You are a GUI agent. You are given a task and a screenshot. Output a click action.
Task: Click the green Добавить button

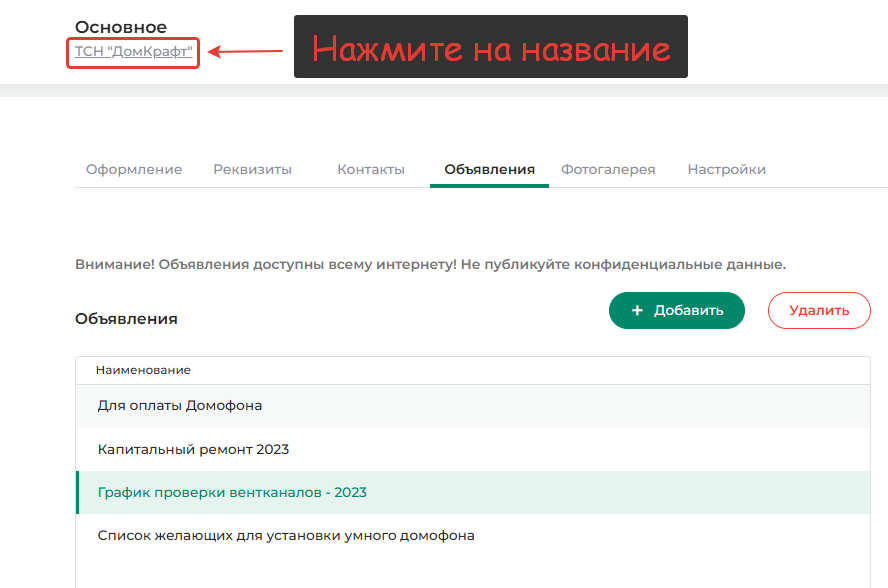677,310
